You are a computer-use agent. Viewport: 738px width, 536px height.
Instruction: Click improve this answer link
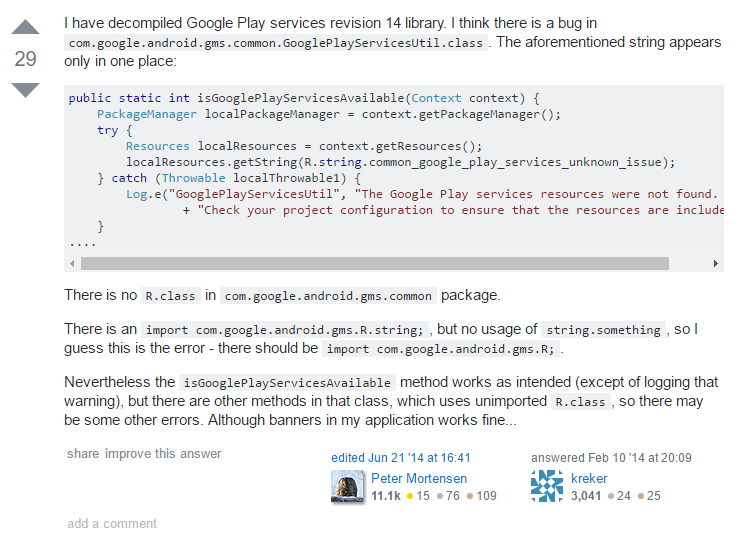163,453
